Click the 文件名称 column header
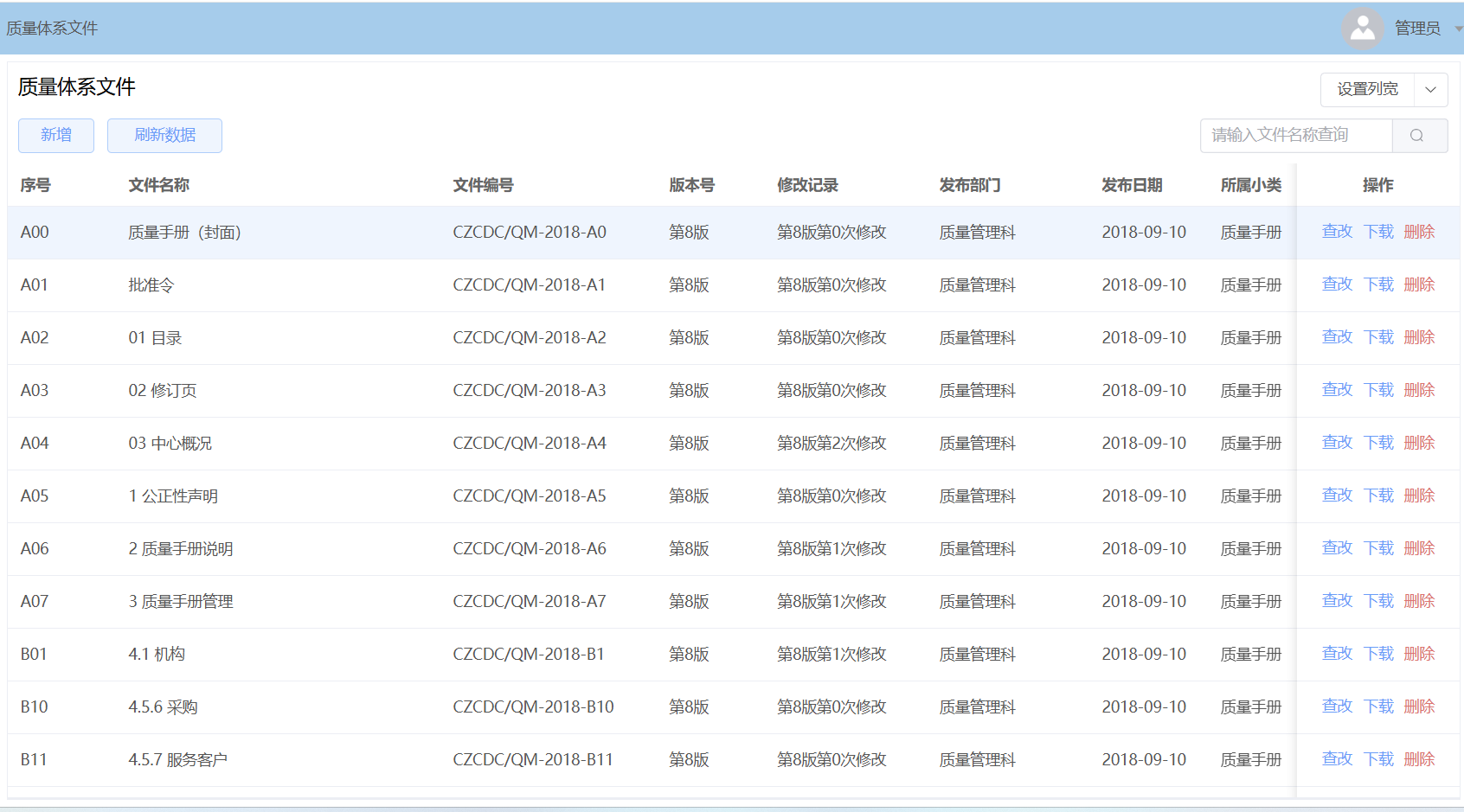The image size is (1464, 812). (x=158, y=185)
